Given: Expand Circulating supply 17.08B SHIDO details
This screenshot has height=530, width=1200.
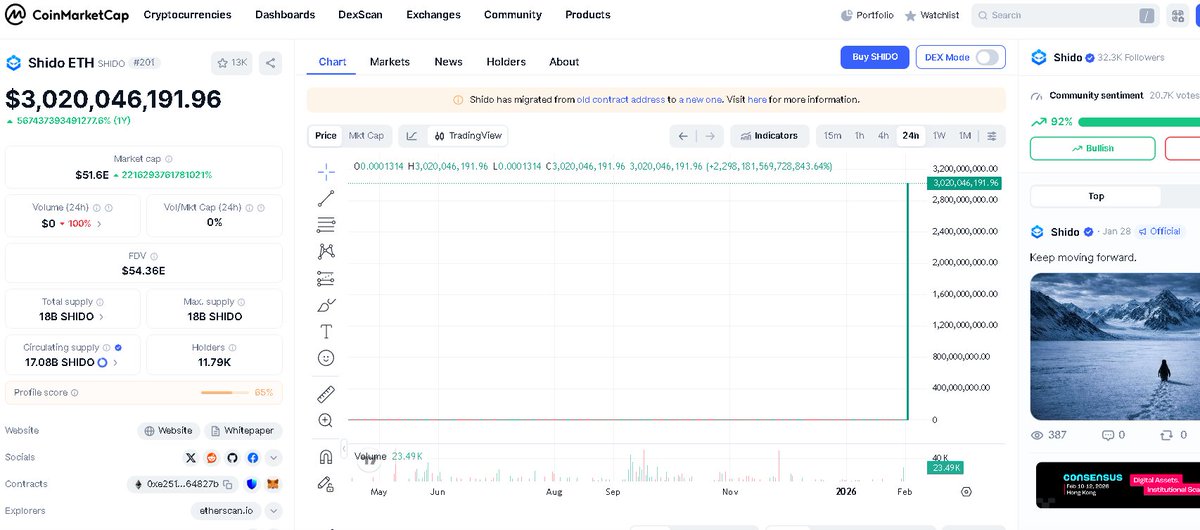Looking at the screenshot, I should (115, 362).
